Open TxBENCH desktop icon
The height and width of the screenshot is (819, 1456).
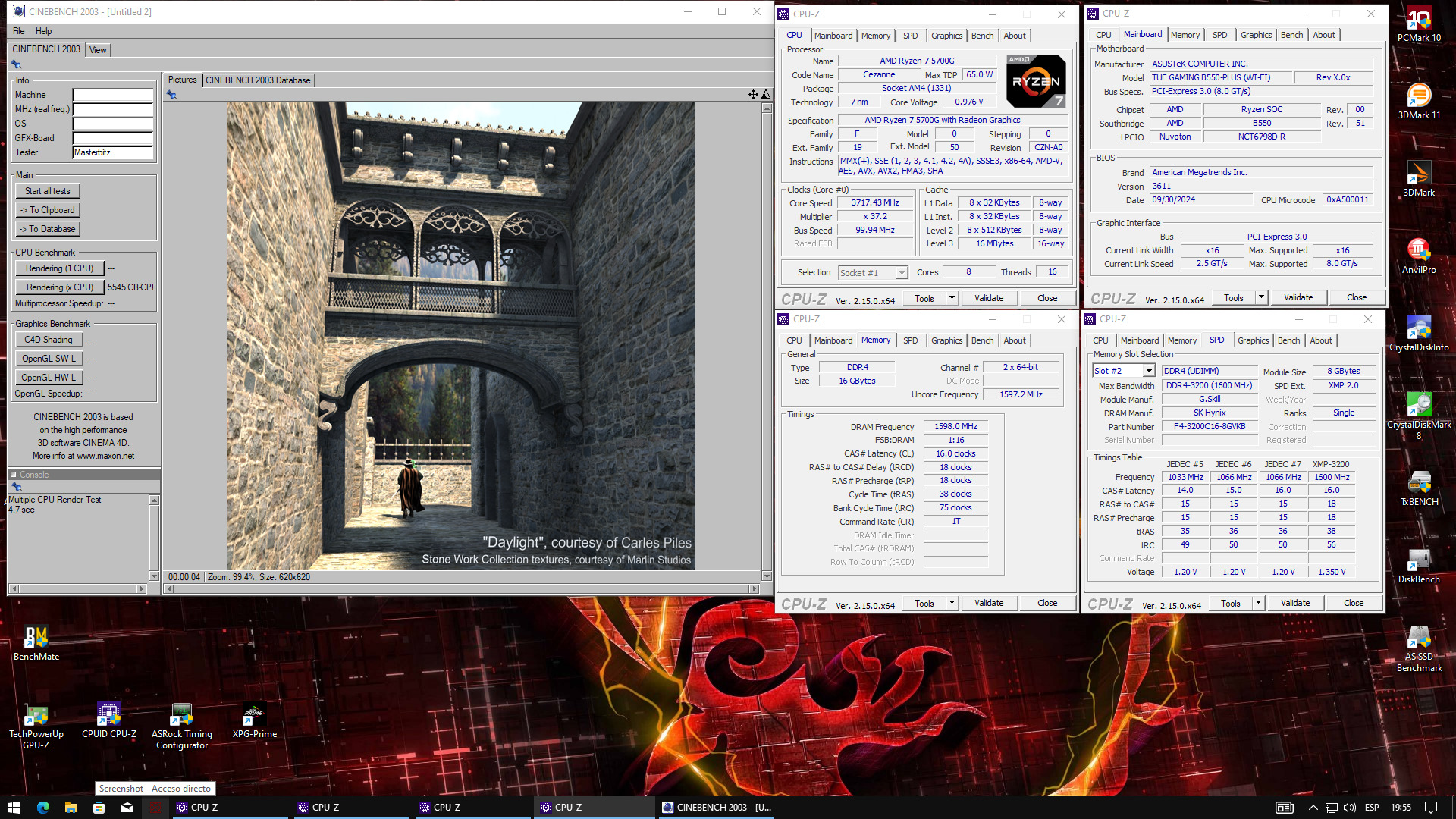[1419, 488]
